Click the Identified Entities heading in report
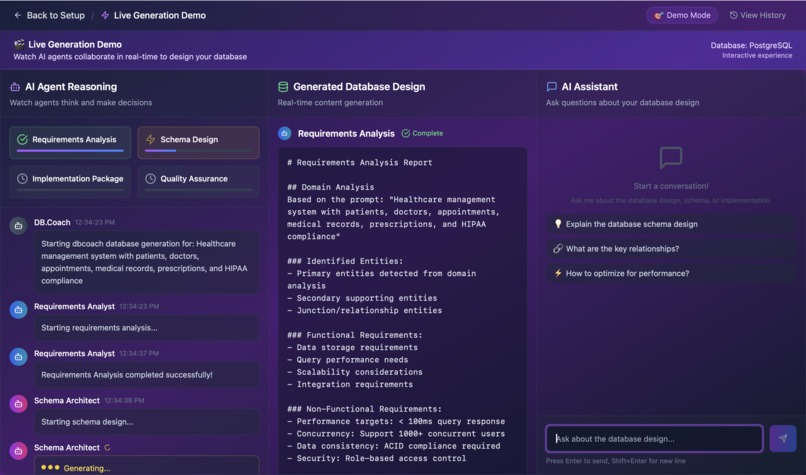This screenshot has height=475, width=806. [345, 261]
